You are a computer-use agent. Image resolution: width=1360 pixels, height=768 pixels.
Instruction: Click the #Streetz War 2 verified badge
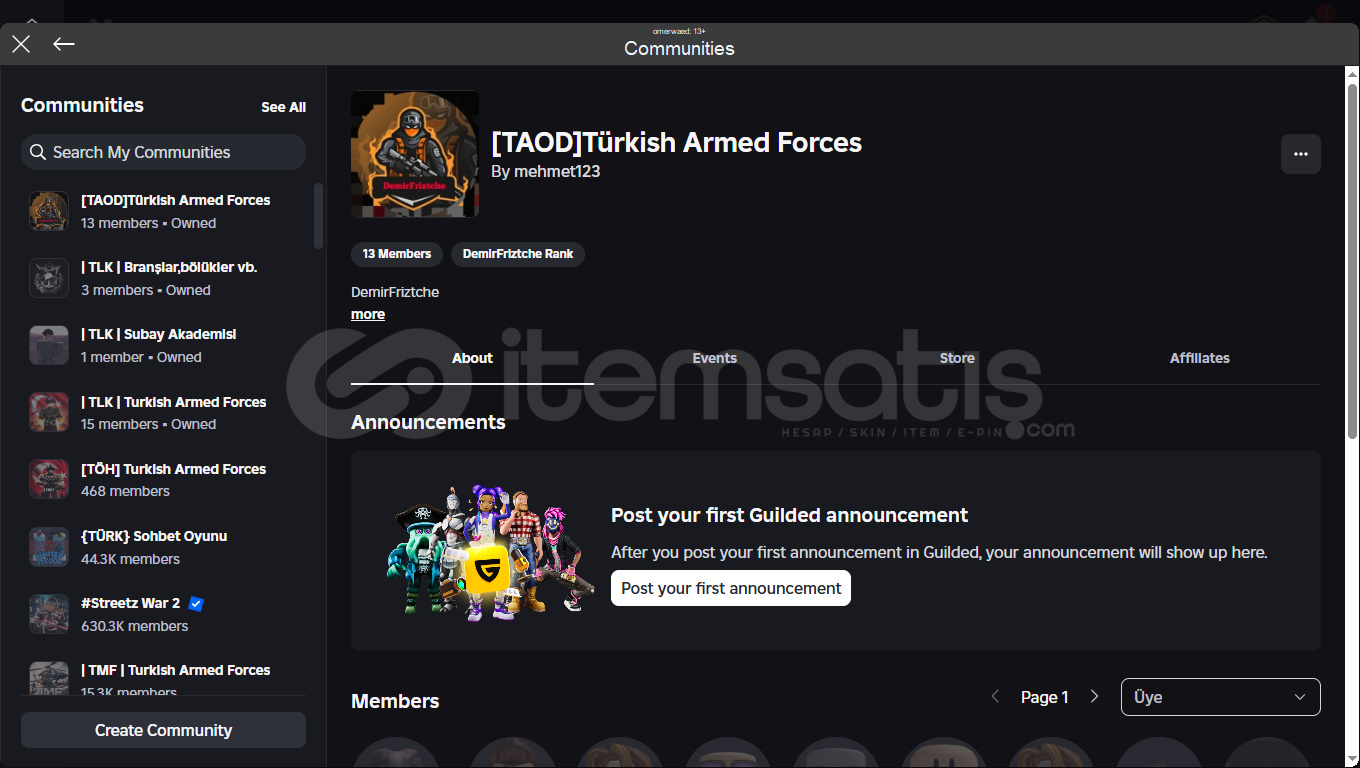[196, 603]
